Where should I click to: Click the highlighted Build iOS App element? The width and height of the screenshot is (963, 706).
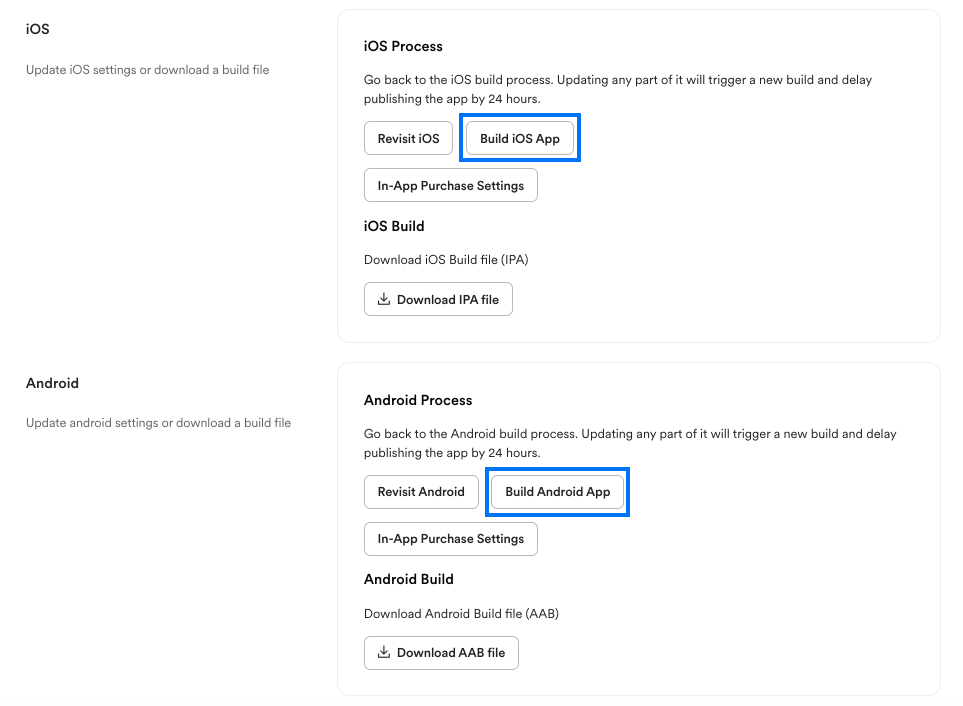pyautogui.click(x=519, y=137)
